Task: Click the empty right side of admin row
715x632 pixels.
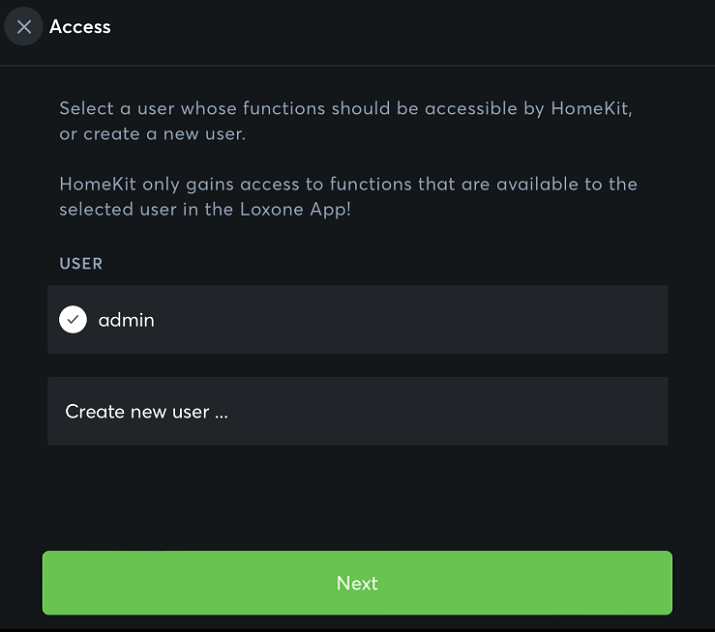Action: coord(560,320)
